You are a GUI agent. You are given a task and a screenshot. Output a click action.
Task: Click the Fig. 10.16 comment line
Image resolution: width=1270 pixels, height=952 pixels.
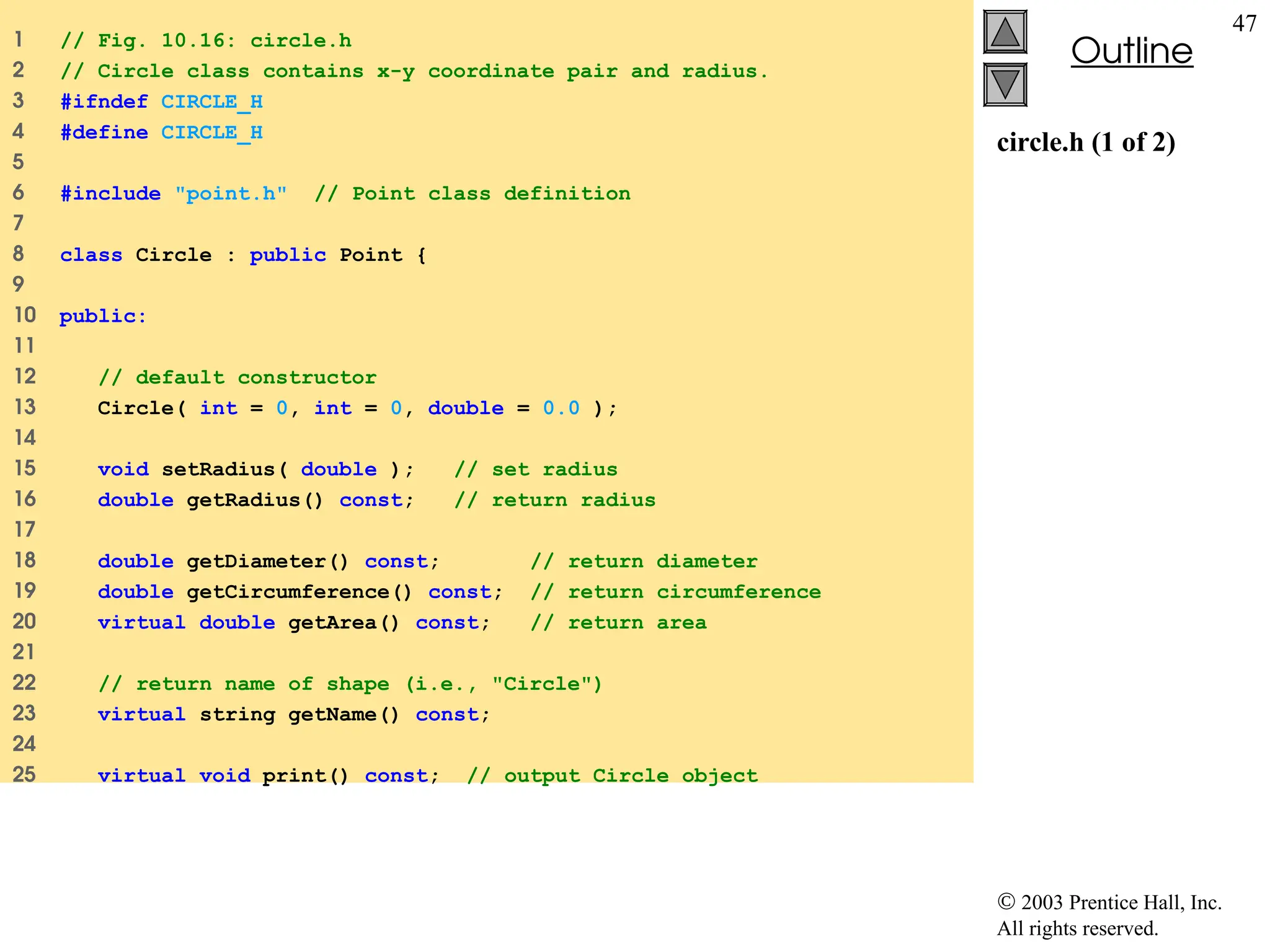(206, 41)
